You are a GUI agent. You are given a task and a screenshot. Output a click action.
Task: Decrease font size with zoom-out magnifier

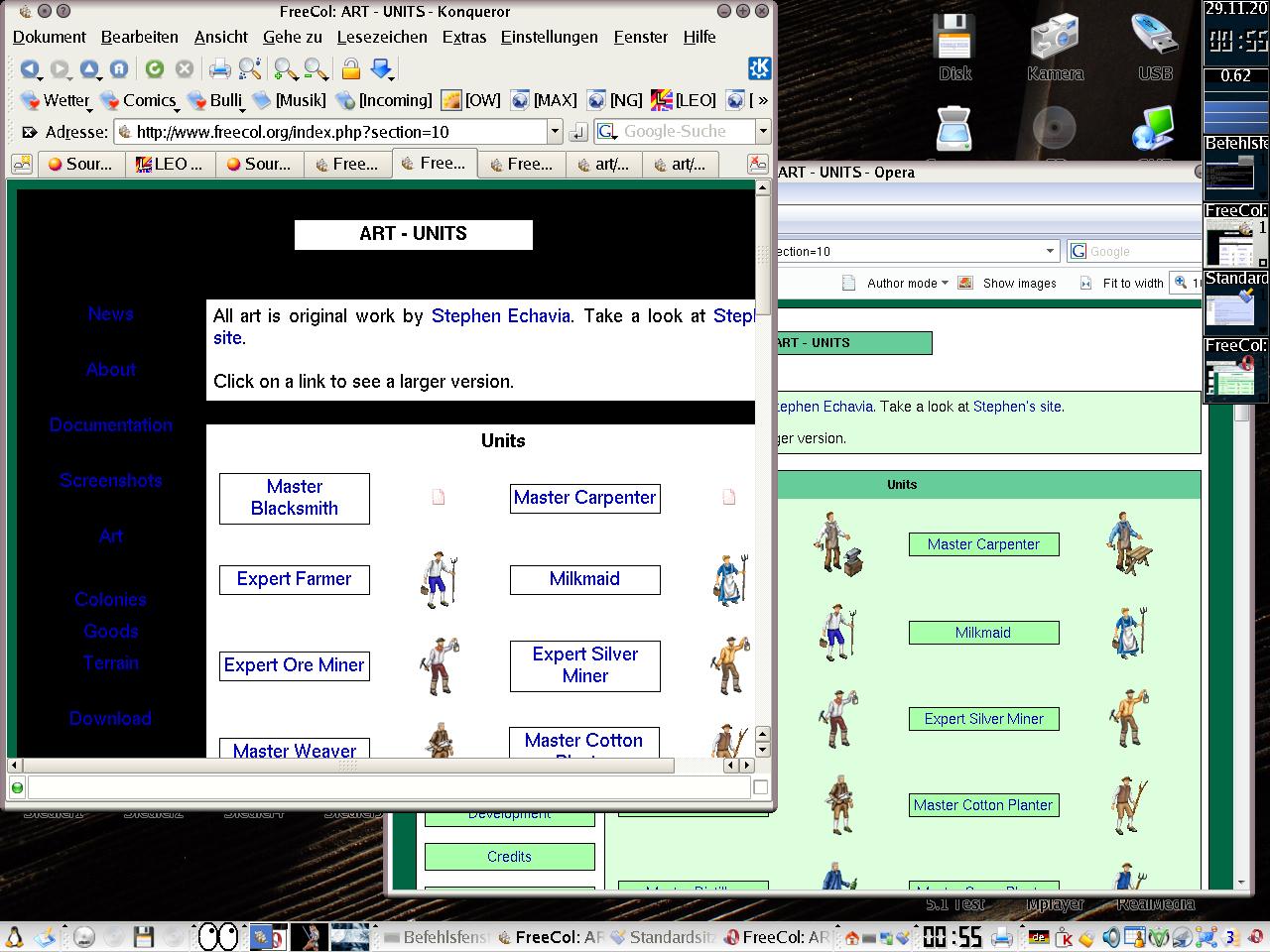[x=317, y=68]
